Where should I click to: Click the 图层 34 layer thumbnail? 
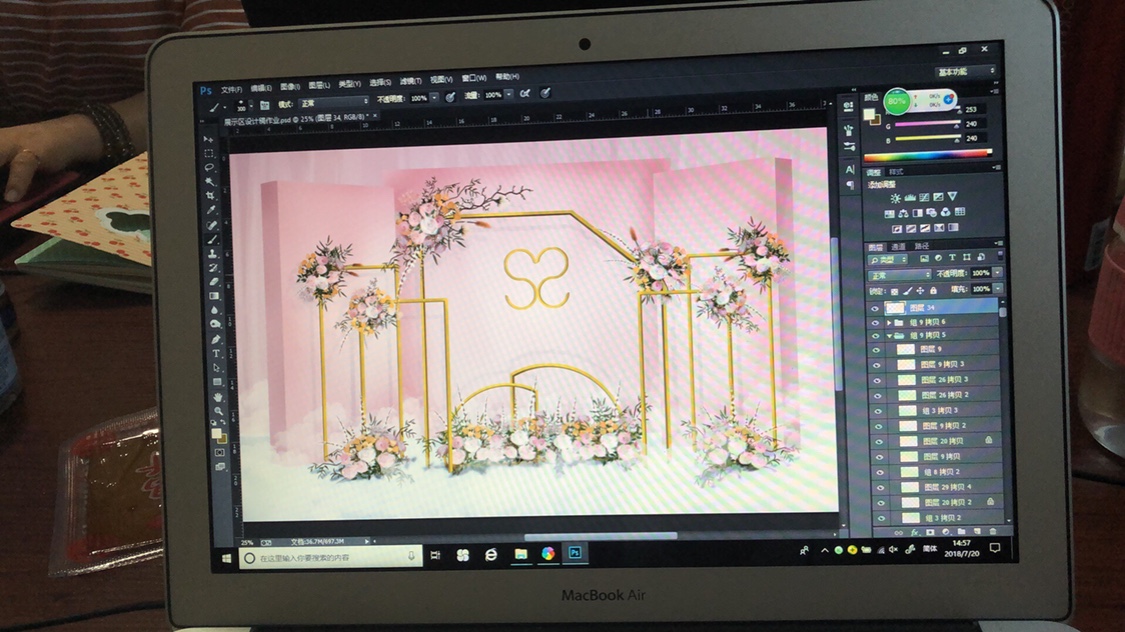(x=895, y=308)
